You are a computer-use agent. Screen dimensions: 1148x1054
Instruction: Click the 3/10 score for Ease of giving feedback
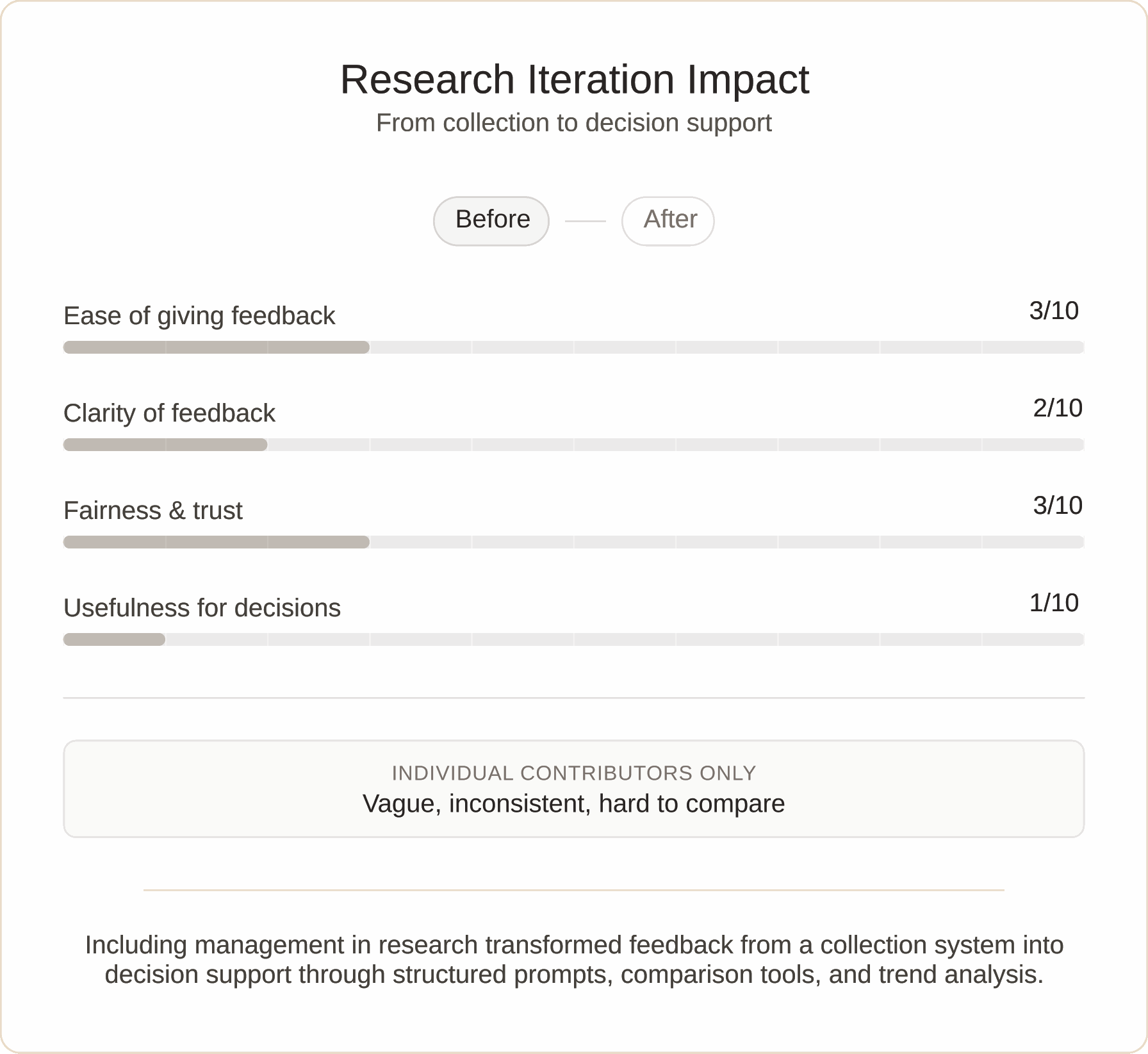1054,311
